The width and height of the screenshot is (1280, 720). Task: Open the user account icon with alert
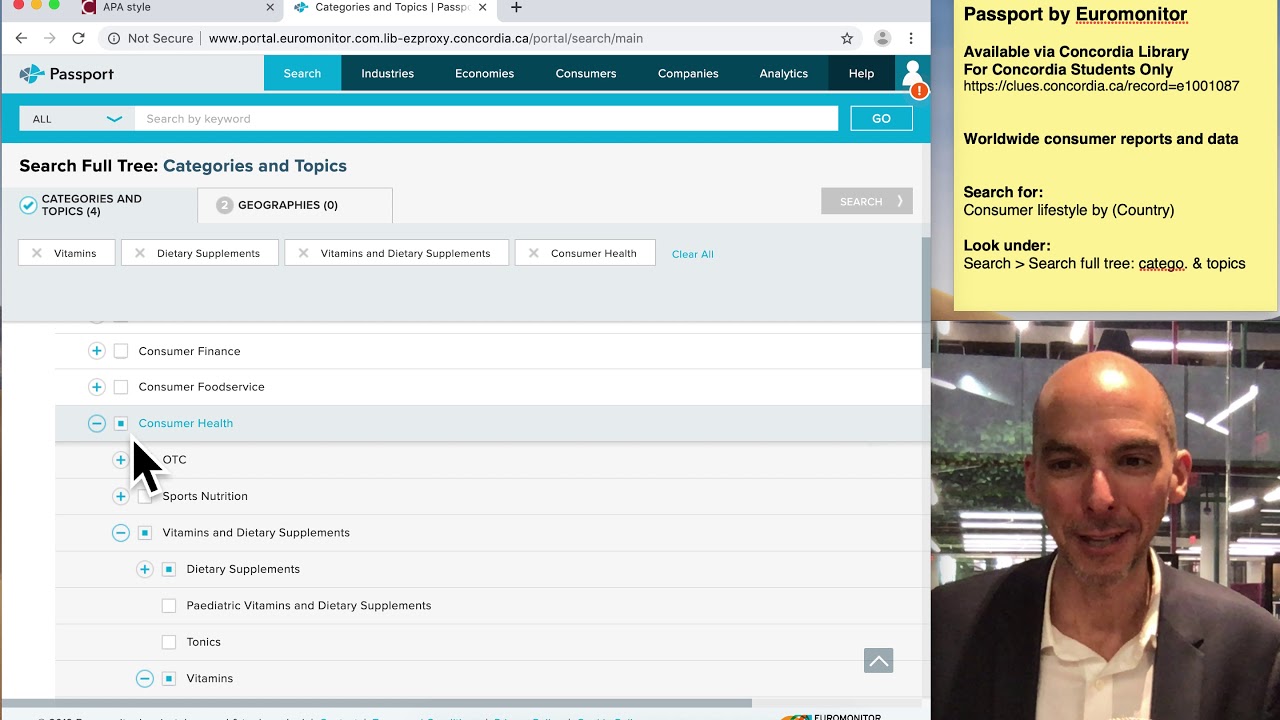click(912, 77)
